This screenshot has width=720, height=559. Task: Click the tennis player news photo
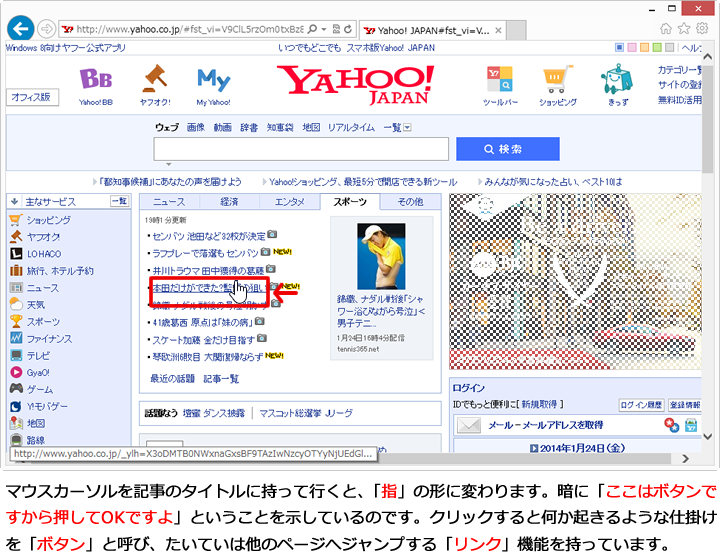[381, 256]
